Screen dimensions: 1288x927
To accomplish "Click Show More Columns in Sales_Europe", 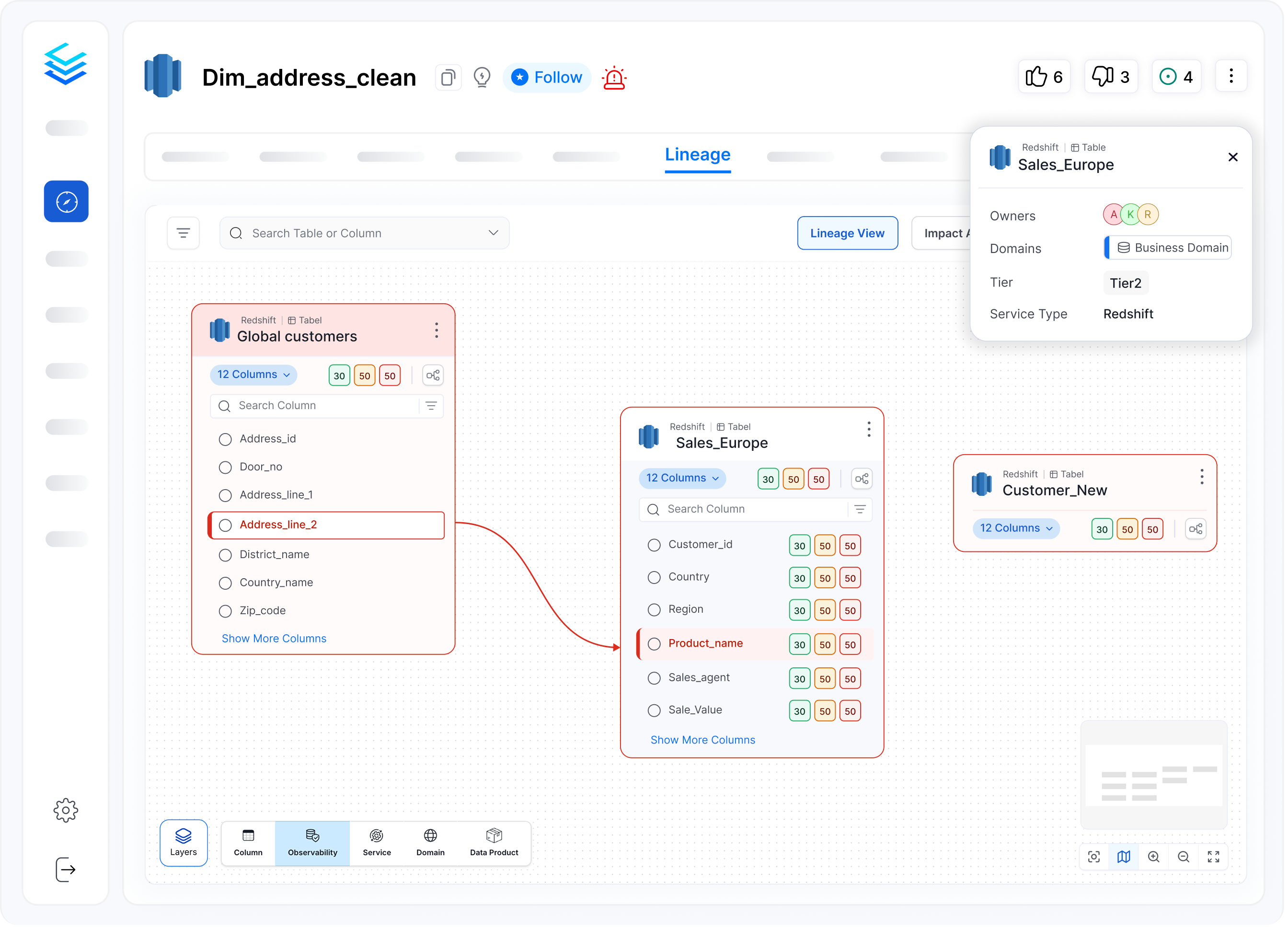I will point(702,740).
